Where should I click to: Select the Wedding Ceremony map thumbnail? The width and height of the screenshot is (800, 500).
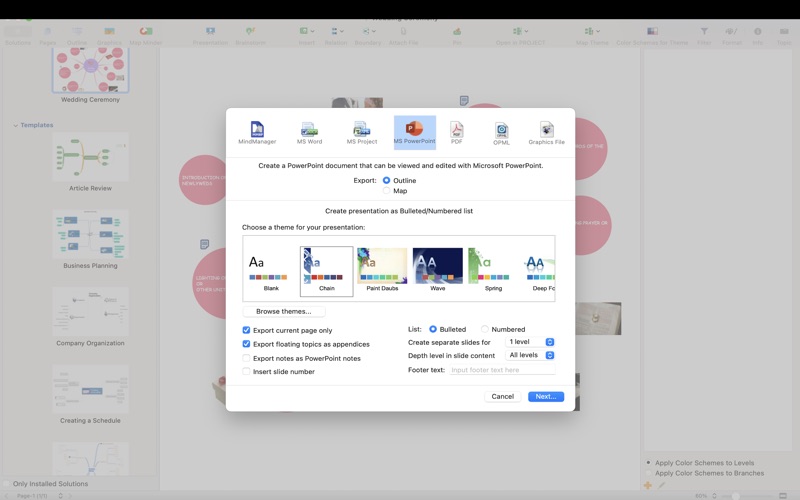point(90,70)
